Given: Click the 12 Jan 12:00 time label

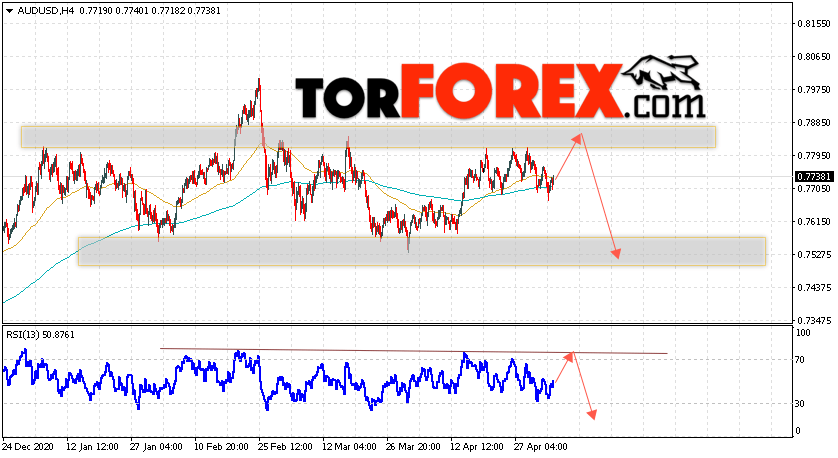Looking at the screenshot, I should tap(92, 447).
